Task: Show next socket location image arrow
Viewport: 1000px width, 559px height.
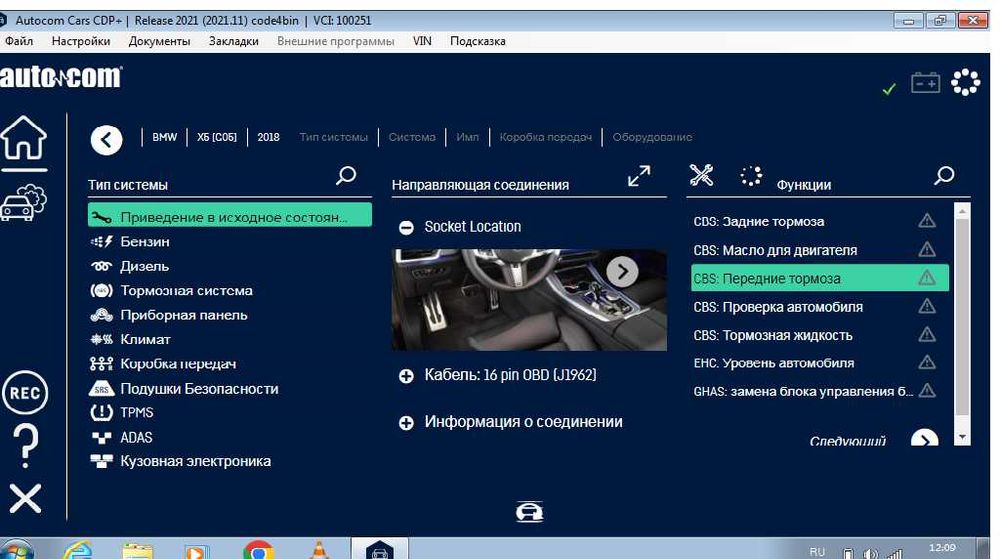Action: click(x=622, y=272)
